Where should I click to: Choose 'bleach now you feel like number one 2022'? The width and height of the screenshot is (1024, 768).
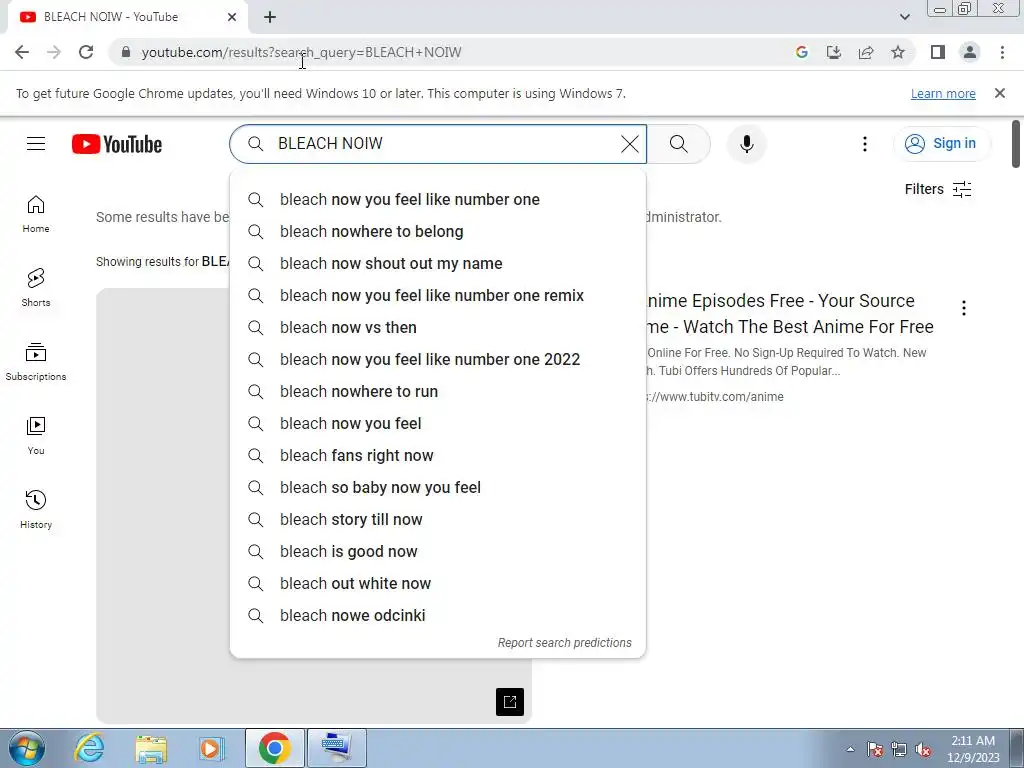pyautogui.click(x=438, y=360)
